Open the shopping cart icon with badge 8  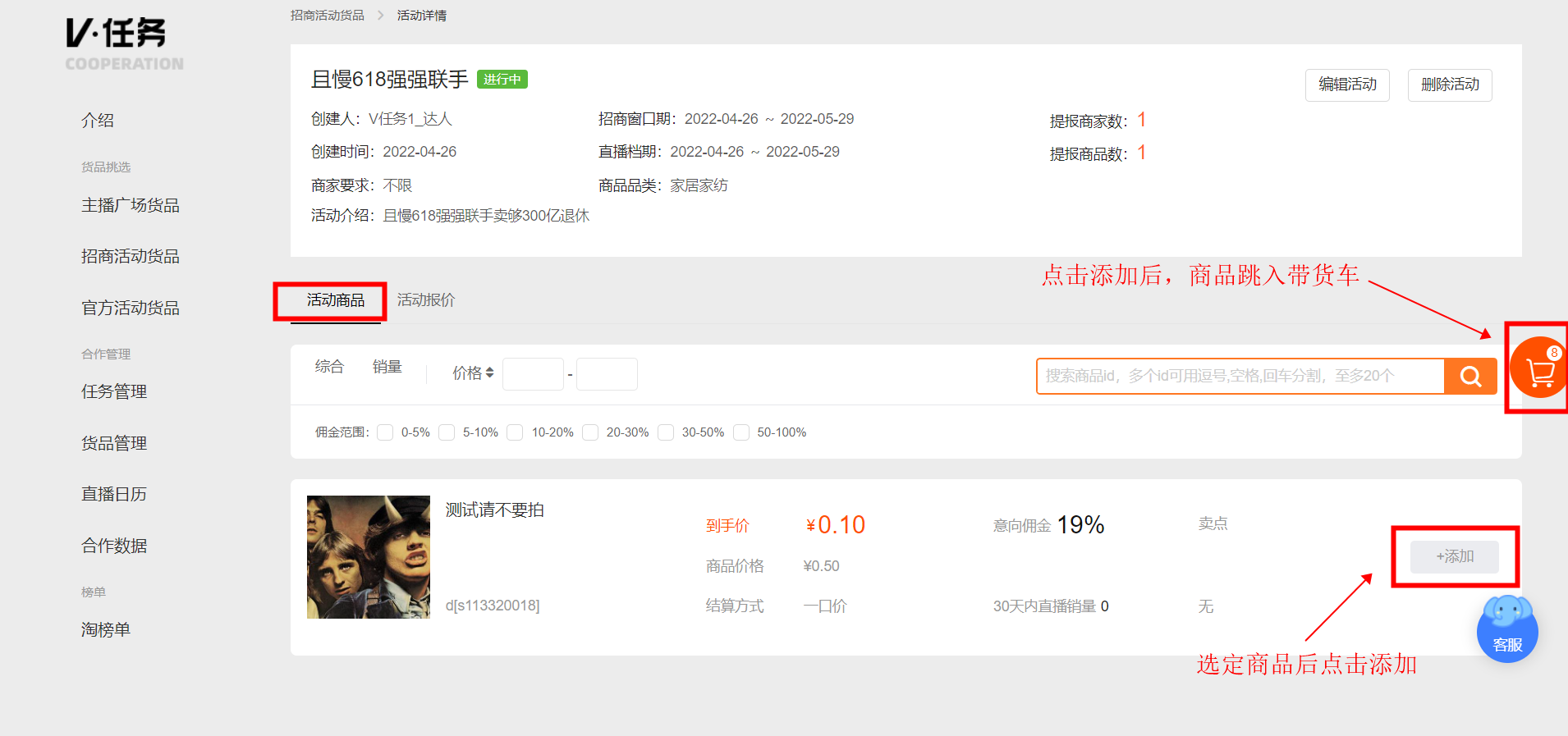click(x=1539, y=368)
